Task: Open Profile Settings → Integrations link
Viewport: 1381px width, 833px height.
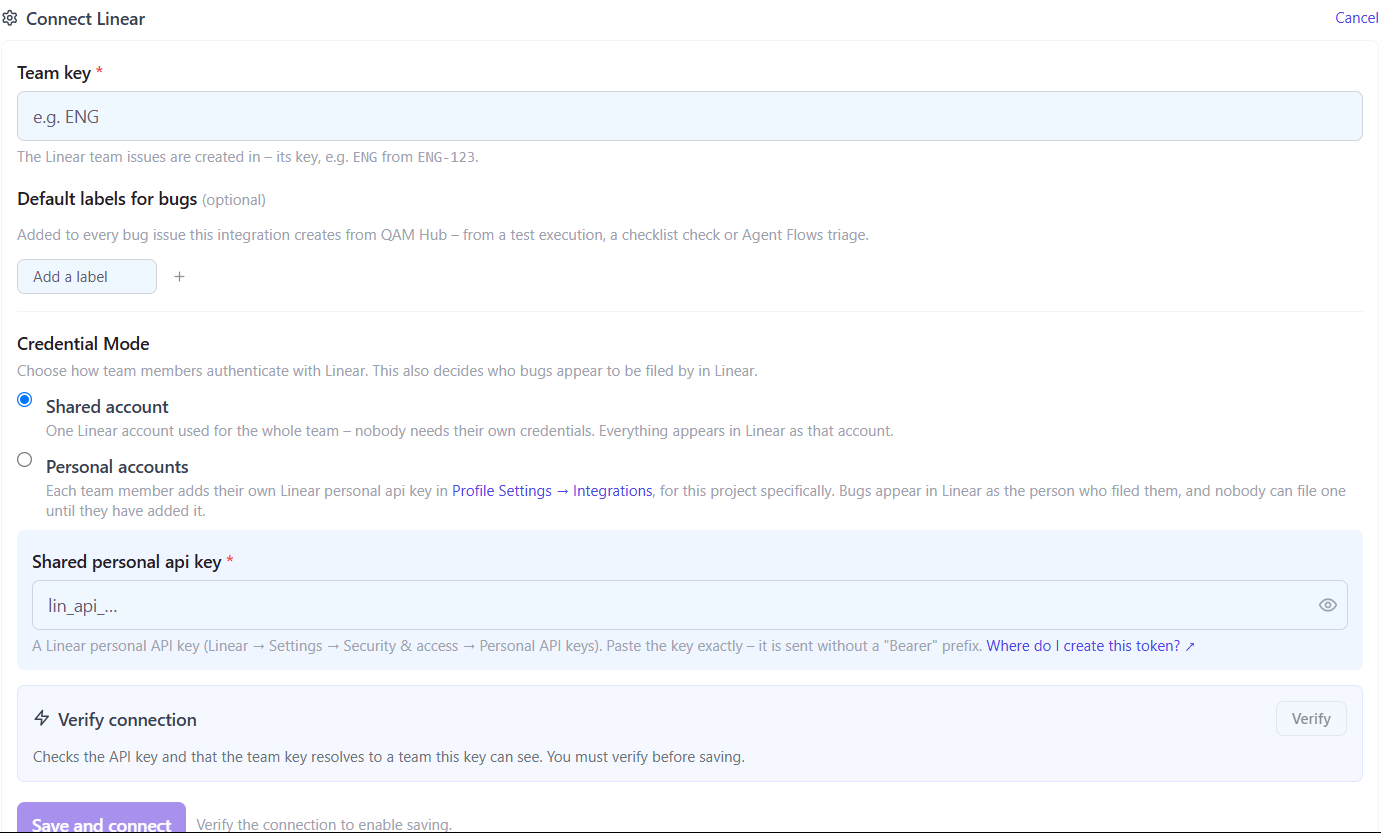Action: (x=552, y=491)
